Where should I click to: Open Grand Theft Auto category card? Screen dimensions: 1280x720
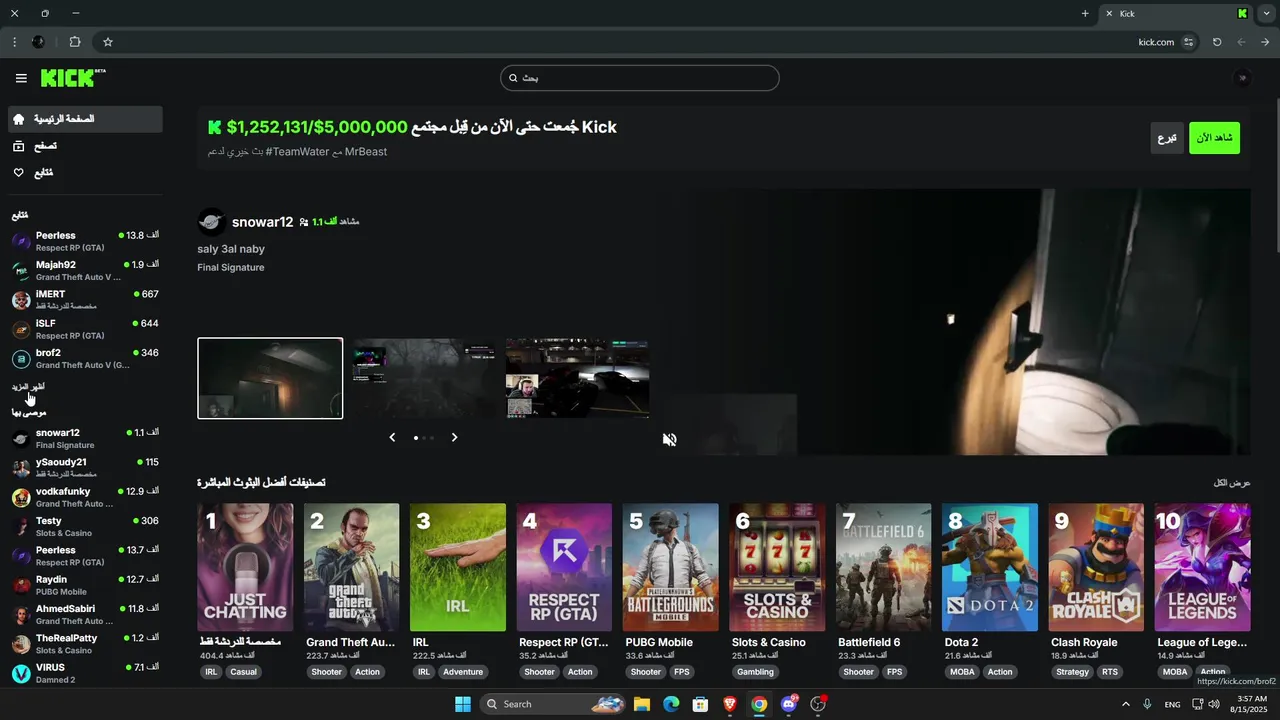pos(351,567)
